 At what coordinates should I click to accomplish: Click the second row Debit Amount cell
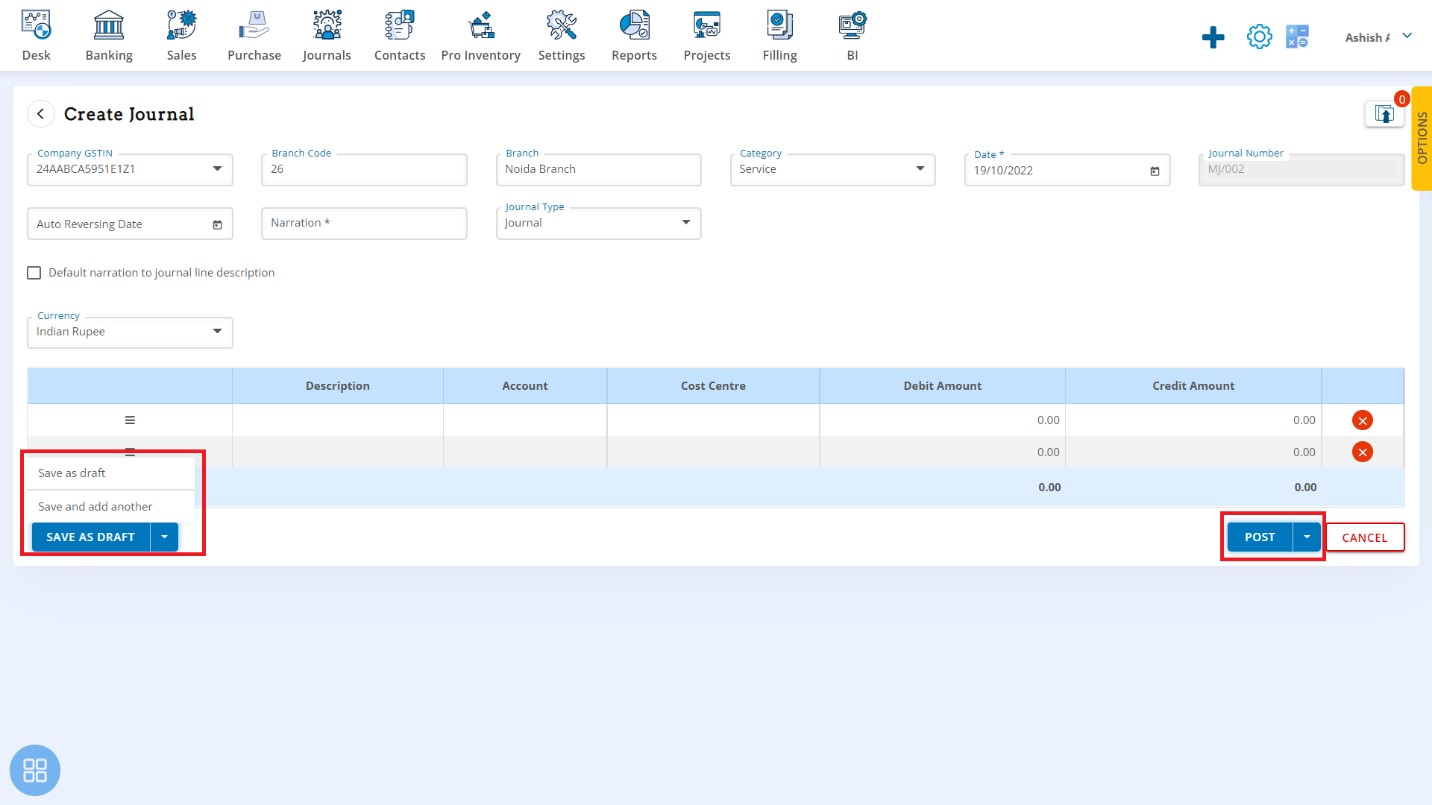(943, 452)
